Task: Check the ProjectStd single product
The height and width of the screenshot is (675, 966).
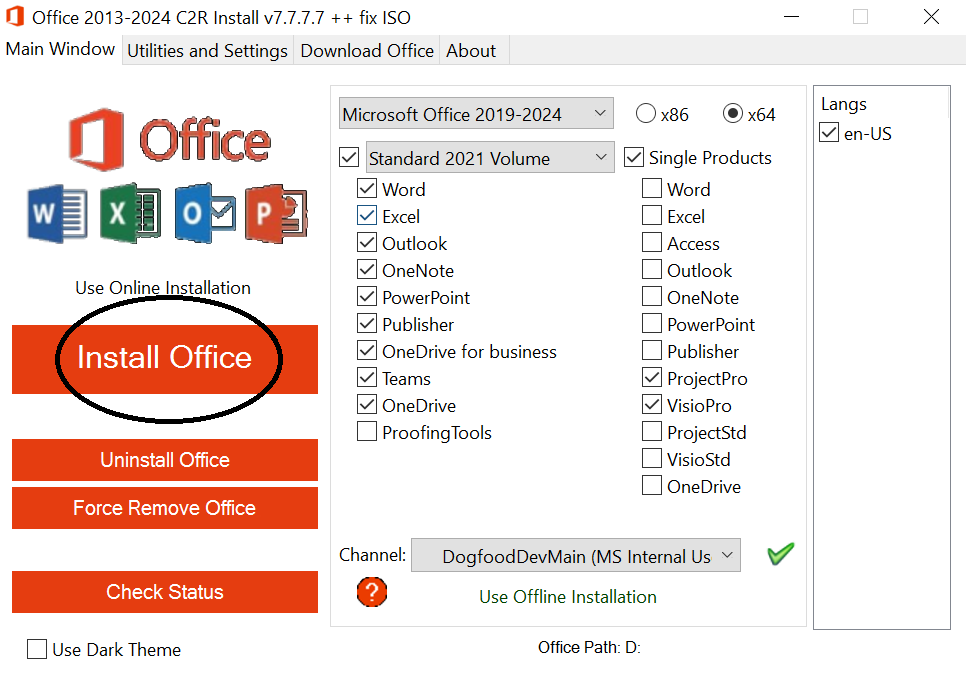Action: point(652,431)
